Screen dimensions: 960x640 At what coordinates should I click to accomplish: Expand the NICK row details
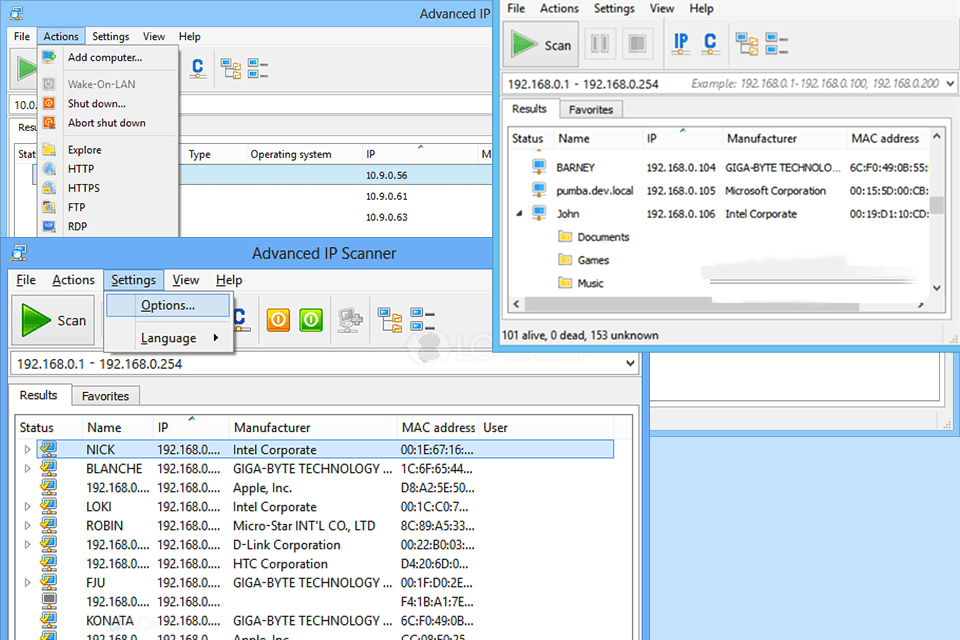26,449
